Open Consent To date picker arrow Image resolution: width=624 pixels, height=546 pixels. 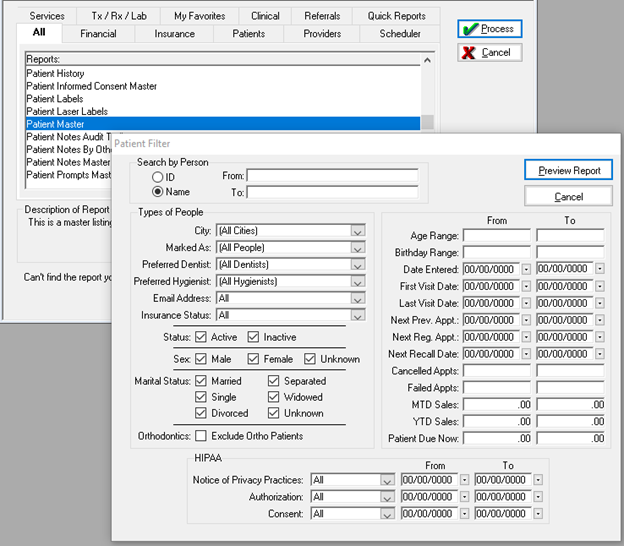[538, 514]
